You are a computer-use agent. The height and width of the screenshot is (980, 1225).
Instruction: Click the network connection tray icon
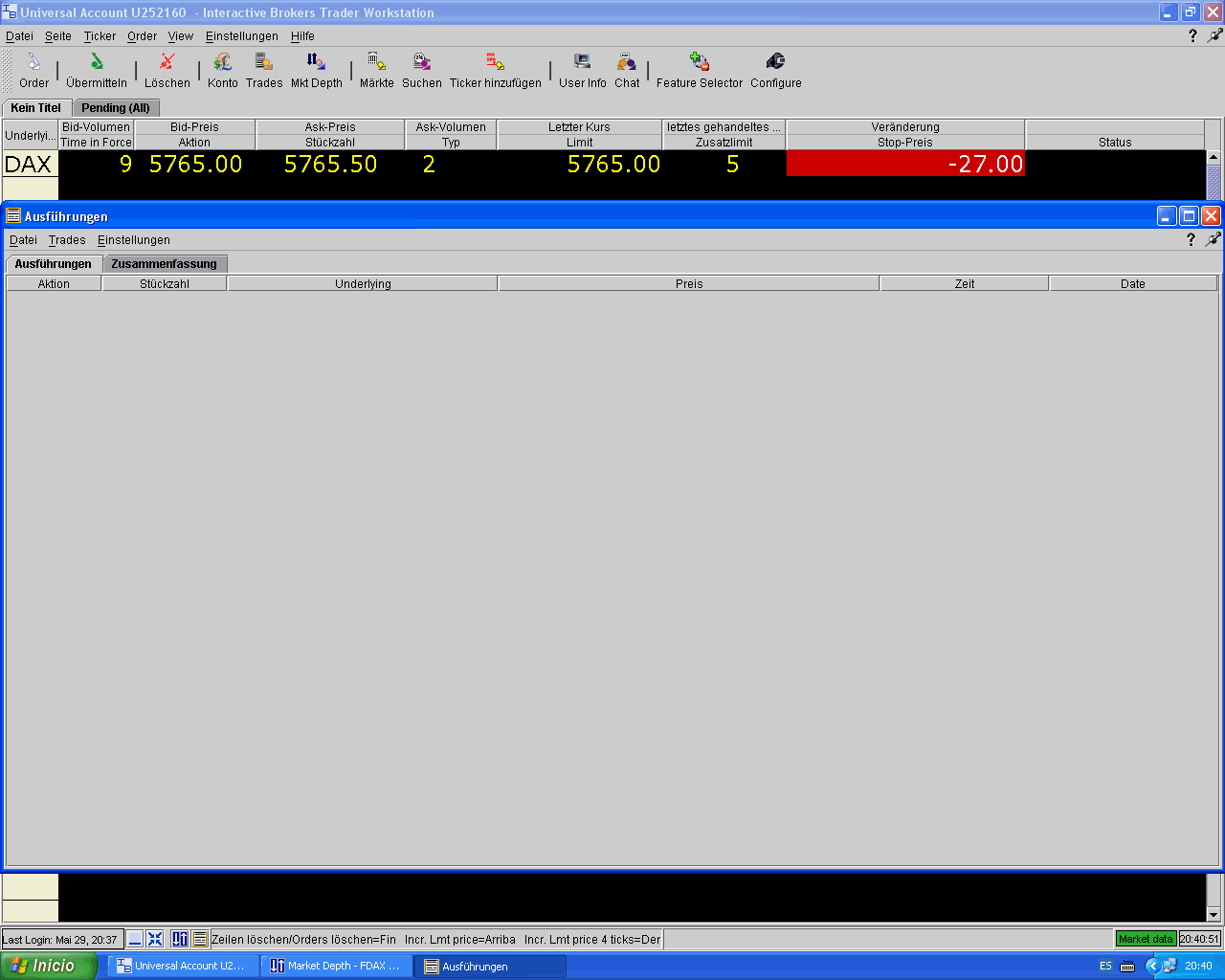click(x=1169, y=966)
